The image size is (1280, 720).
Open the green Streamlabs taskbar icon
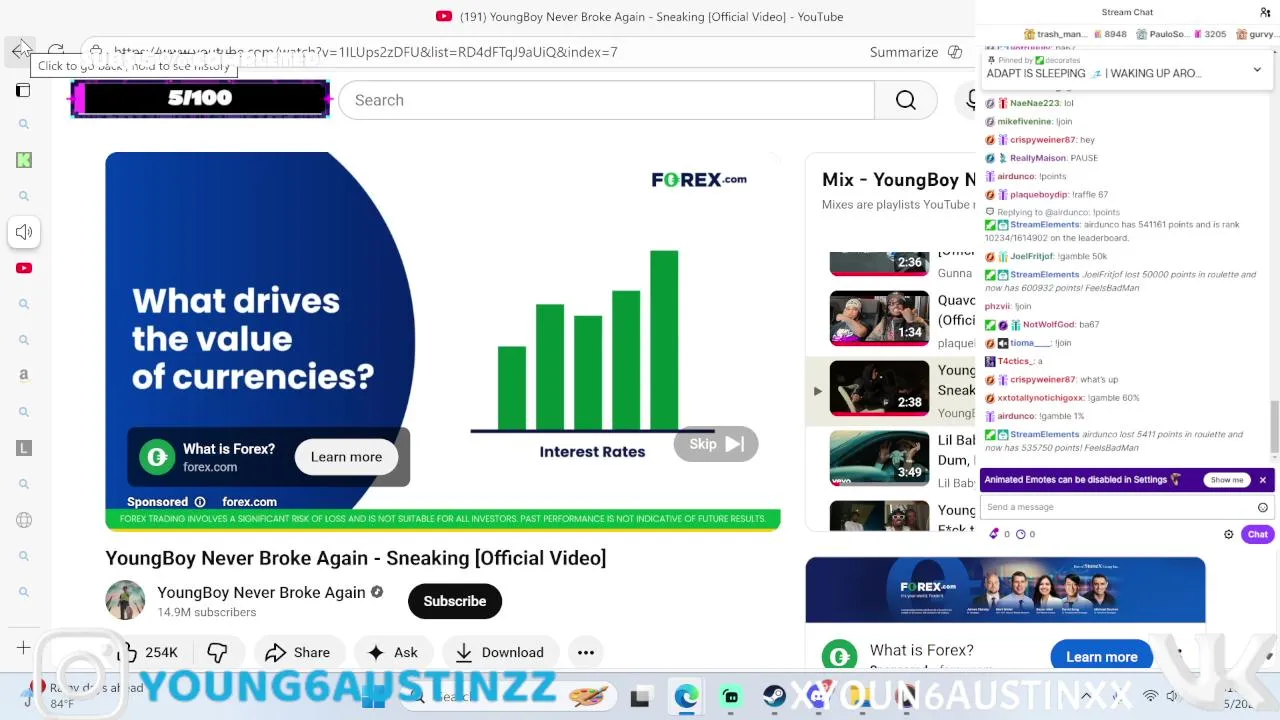point(731,697)
